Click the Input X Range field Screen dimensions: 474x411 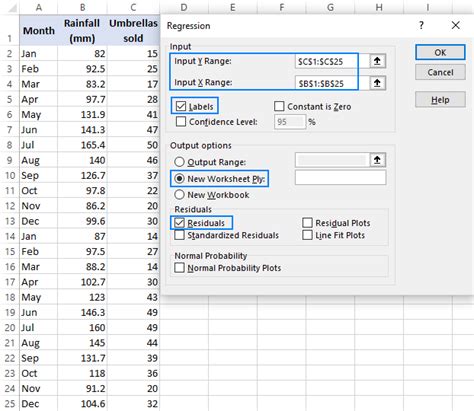(x=332, y=83)
